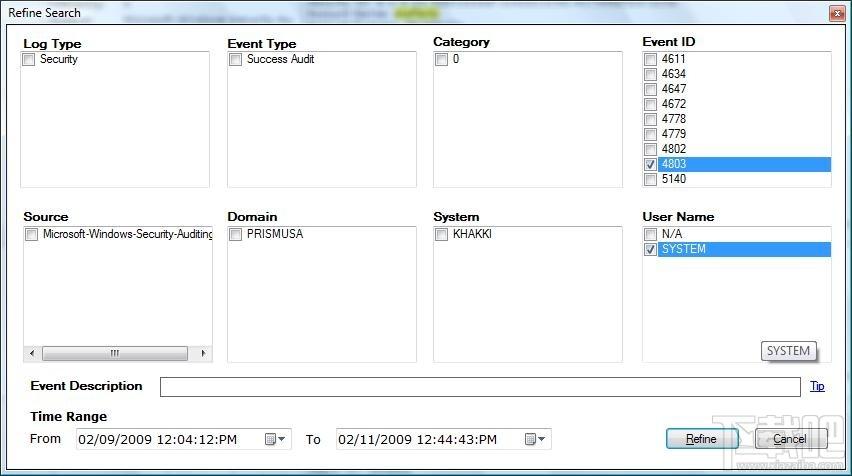
Task: Check the KHAKKI system checkbox
Action: tap(441, 234)
